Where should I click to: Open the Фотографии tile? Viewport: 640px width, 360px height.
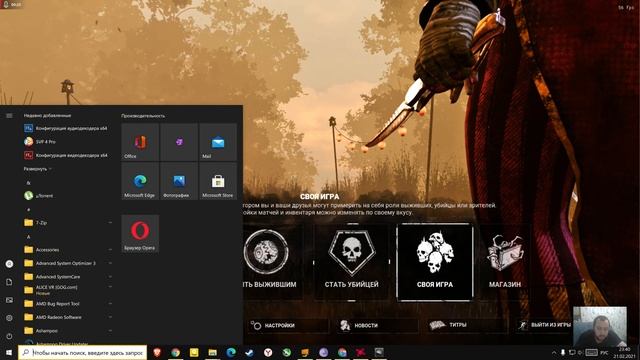179,181
